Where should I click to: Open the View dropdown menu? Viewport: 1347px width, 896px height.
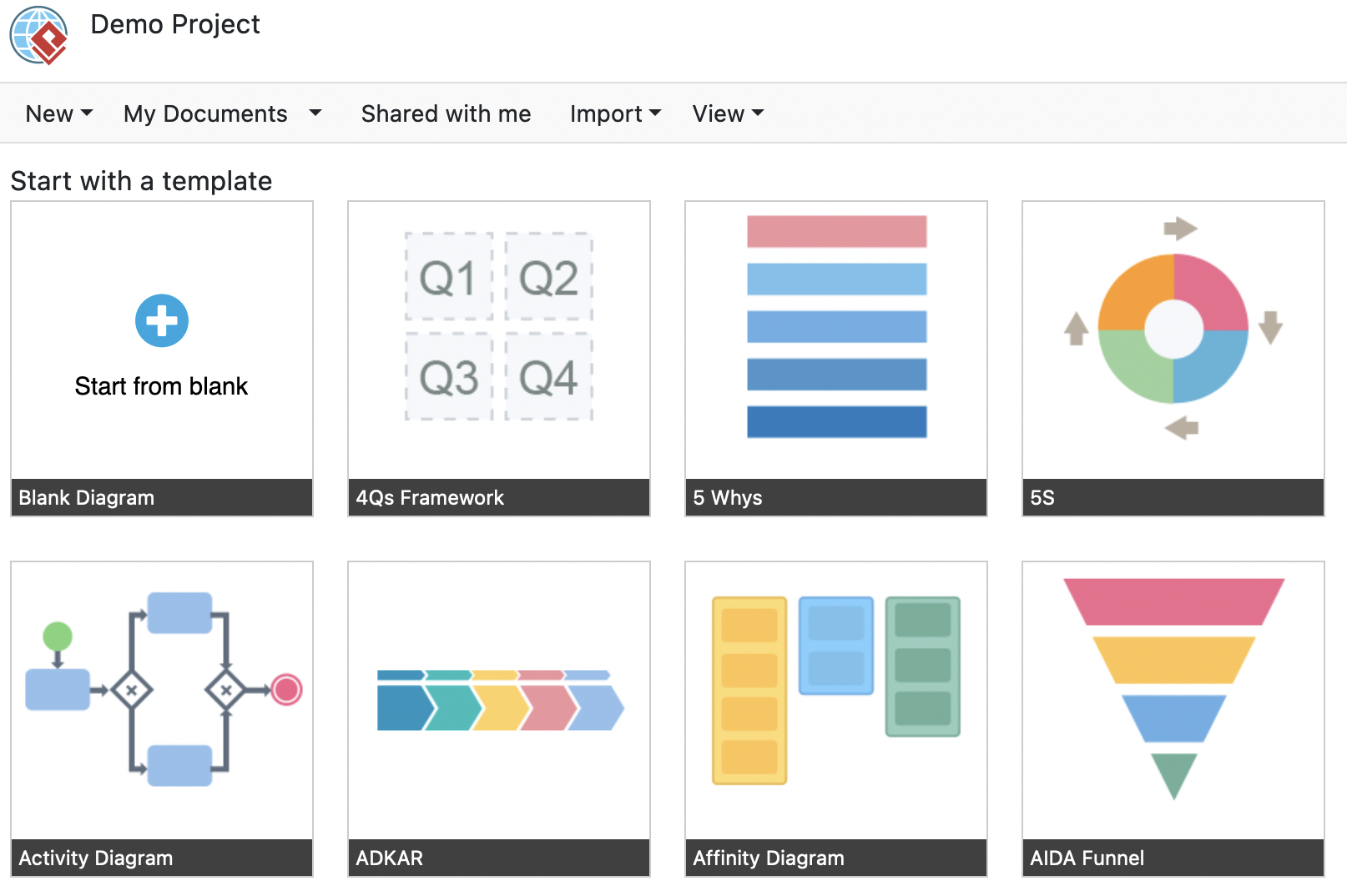point(728,113)
